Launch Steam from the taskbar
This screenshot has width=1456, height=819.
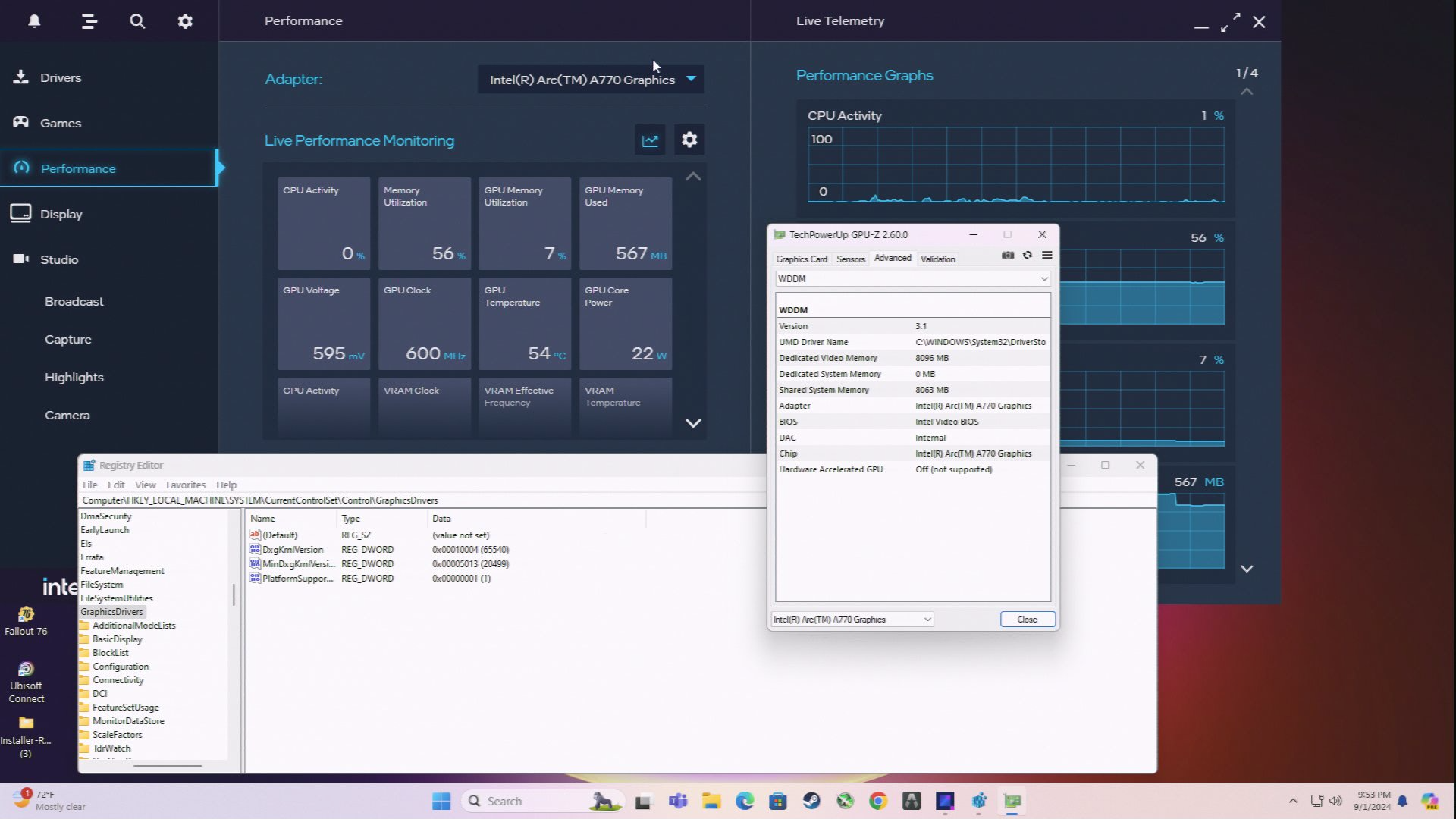811,801
